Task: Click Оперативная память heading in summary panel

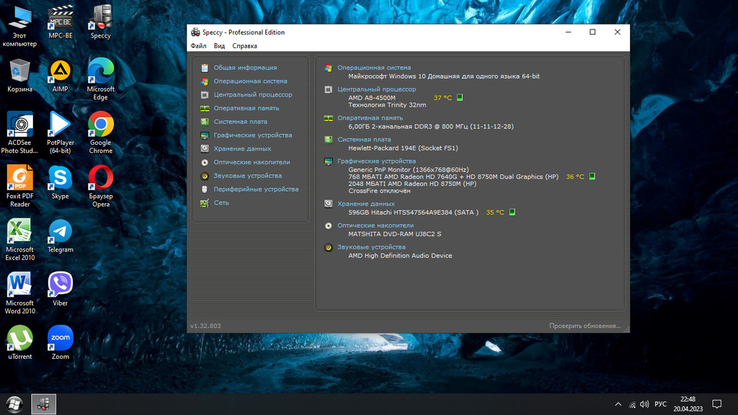Action: [370, 118]
